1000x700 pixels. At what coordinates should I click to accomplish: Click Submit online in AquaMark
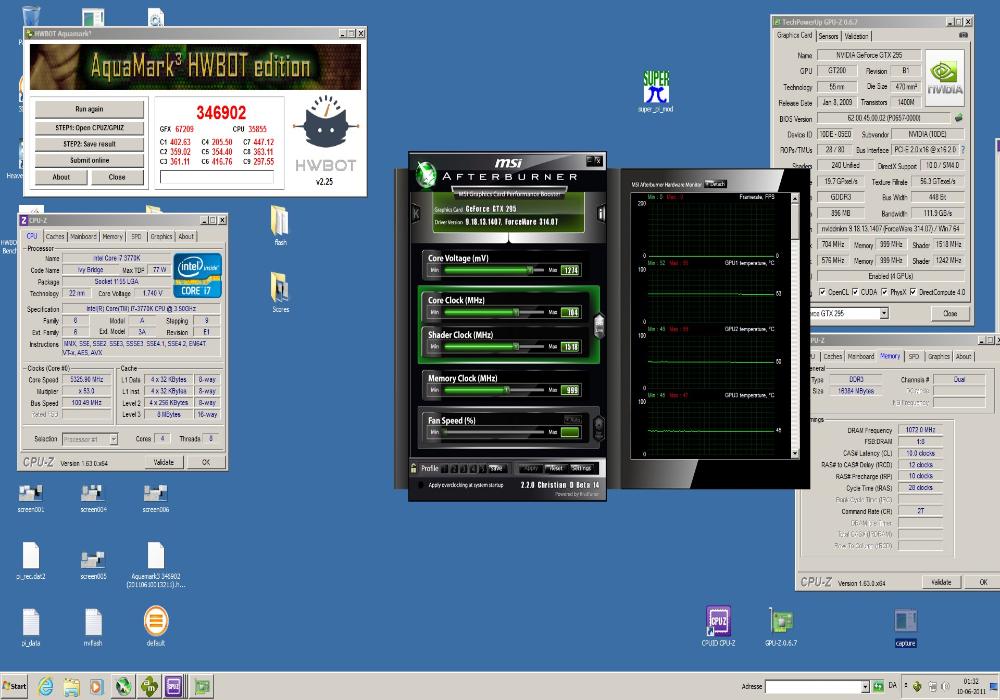(89, 161)
